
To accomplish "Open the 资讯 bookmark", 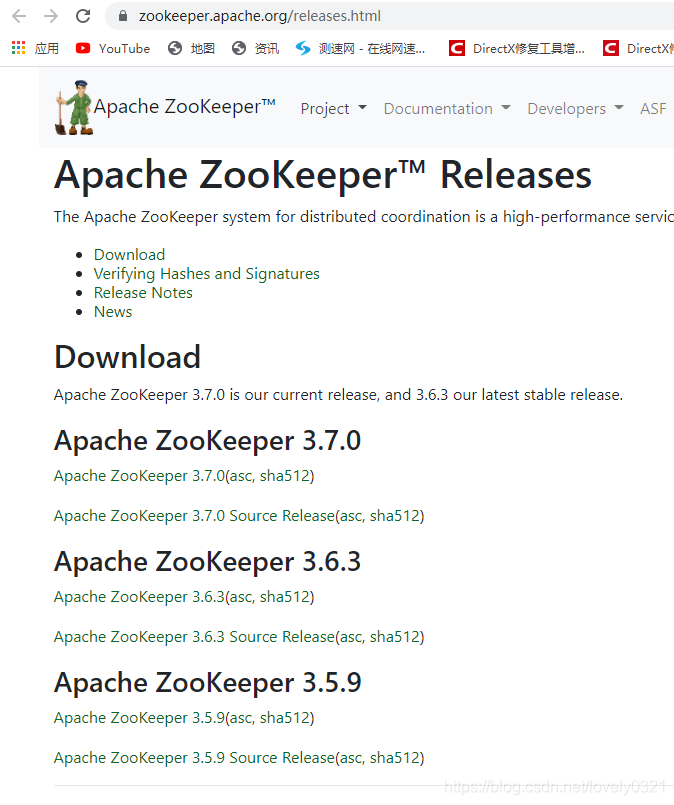I will pyautogui.click(x=256, y=48).
